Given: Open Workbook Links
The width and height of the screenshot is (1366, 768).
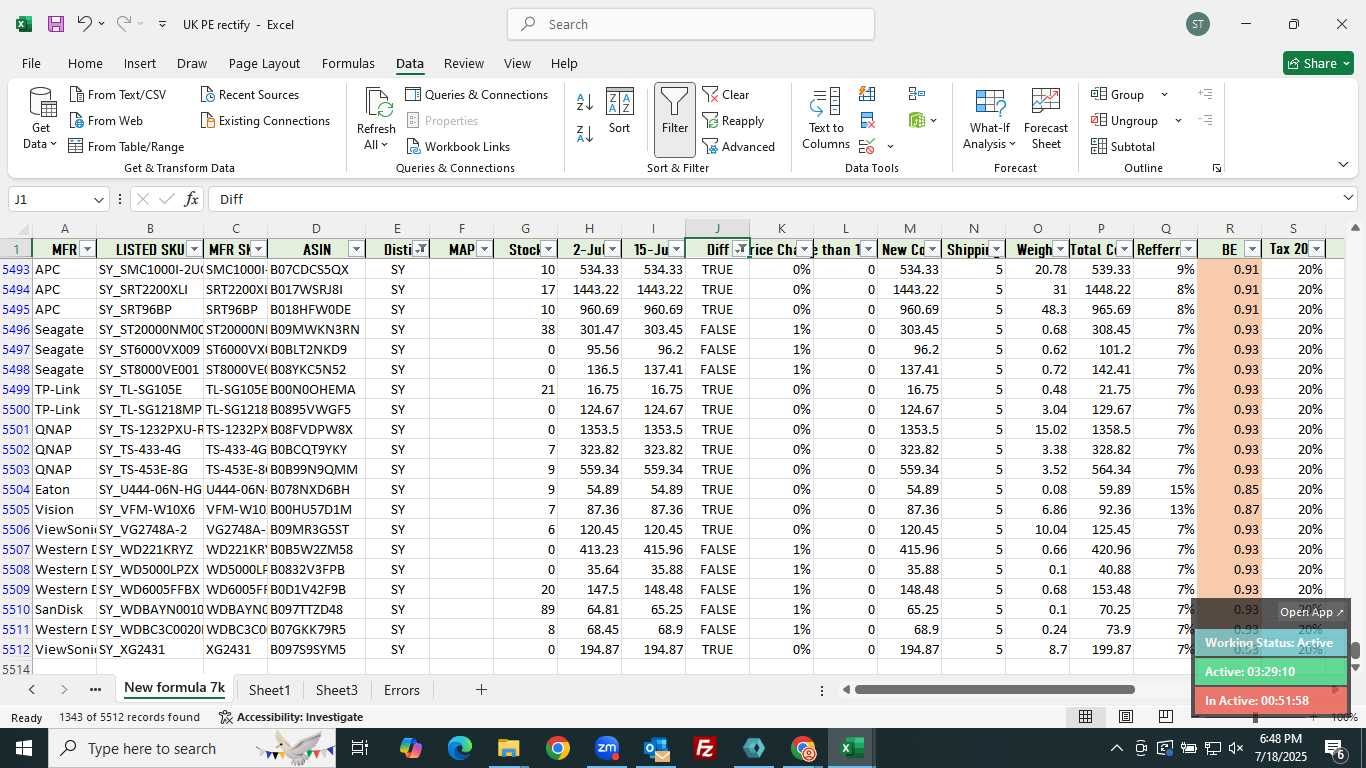Looking at the screenshot, I should tap(458, 147).
